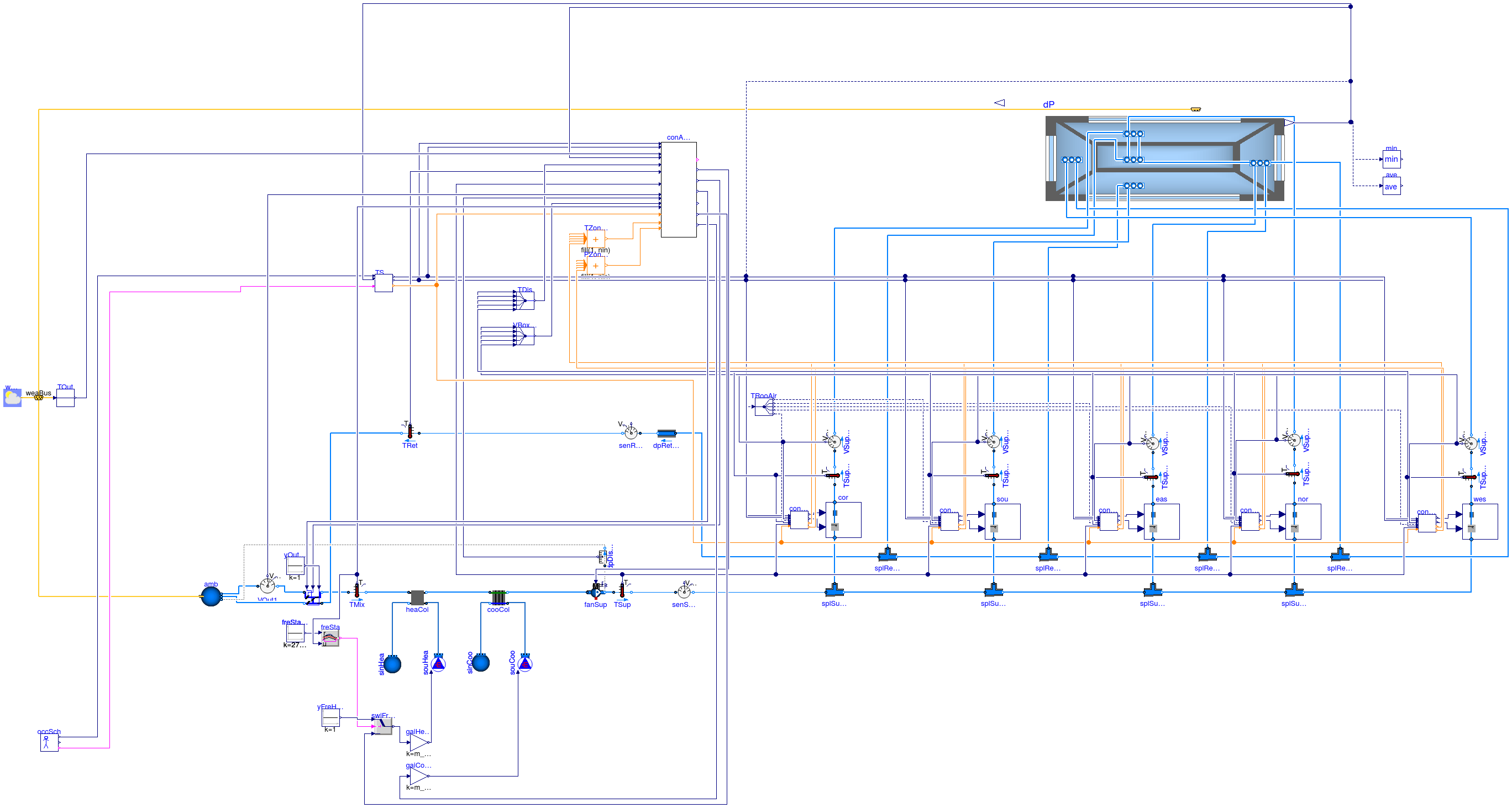Screen dimensions: 1512x808
Task: Select the sinCoo blue sink sphere
Action: point(481,663)
